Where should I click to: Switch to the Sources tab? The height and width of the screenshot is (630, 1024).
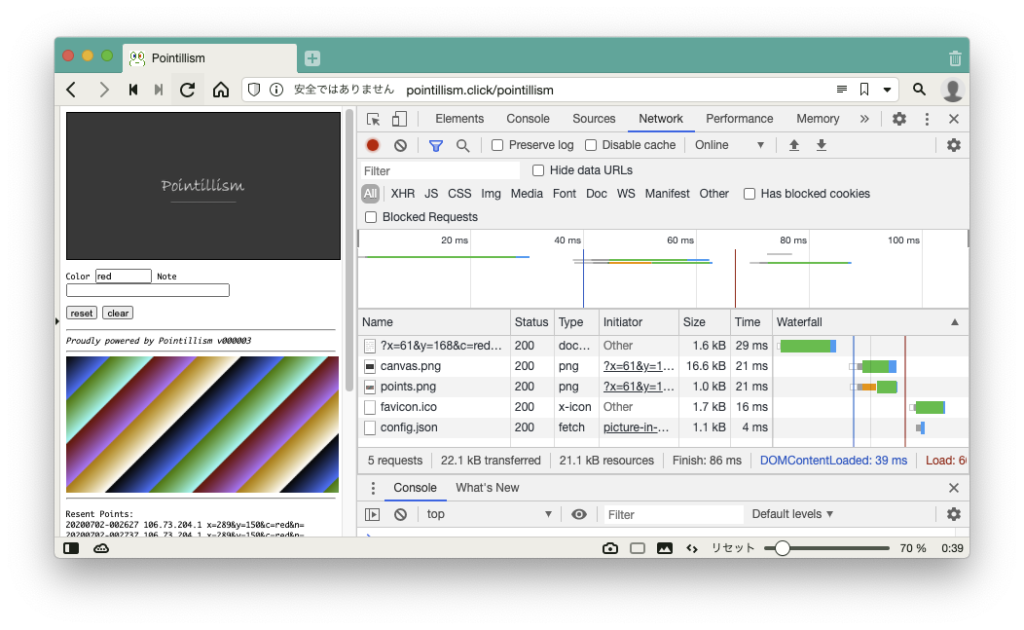pos(594,119)
